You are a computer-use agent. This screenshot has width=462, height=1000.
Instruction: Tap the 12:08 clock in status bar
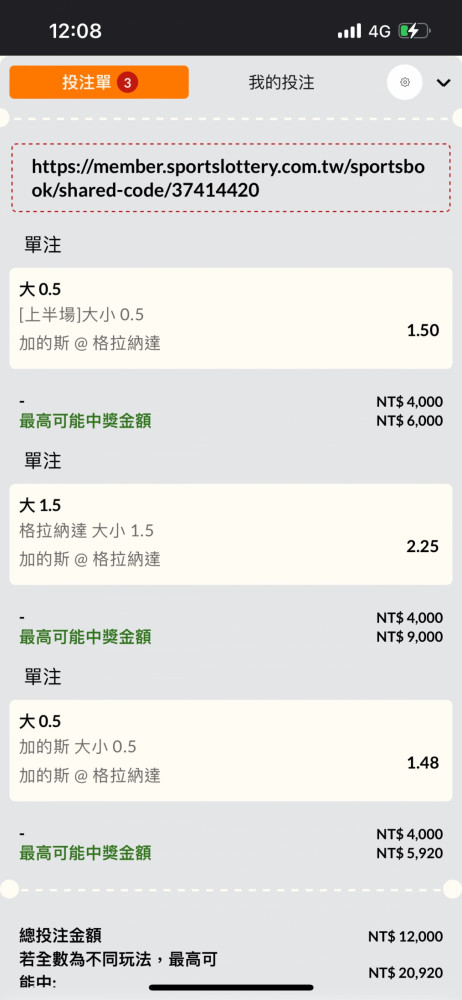click(x=75, y=31)
